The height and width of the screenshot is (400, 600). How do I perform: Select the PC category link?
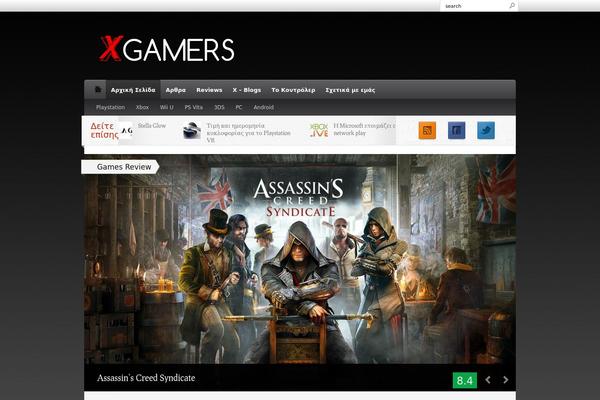click(x=239, y=107)
